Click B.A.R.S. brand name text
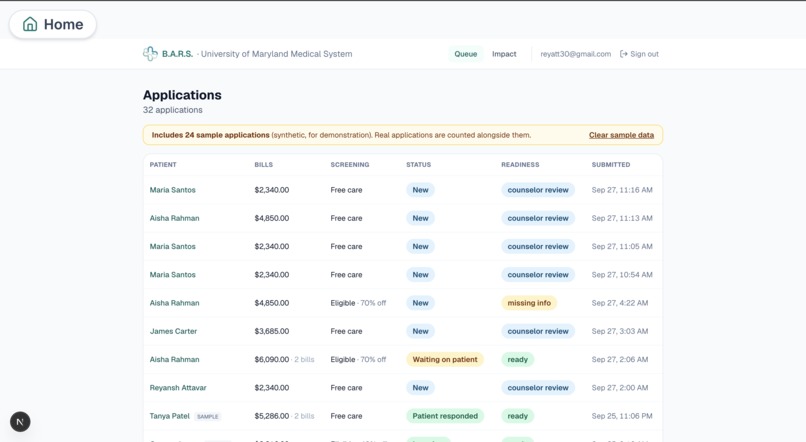Screen dimensions: 806x442 177,54
